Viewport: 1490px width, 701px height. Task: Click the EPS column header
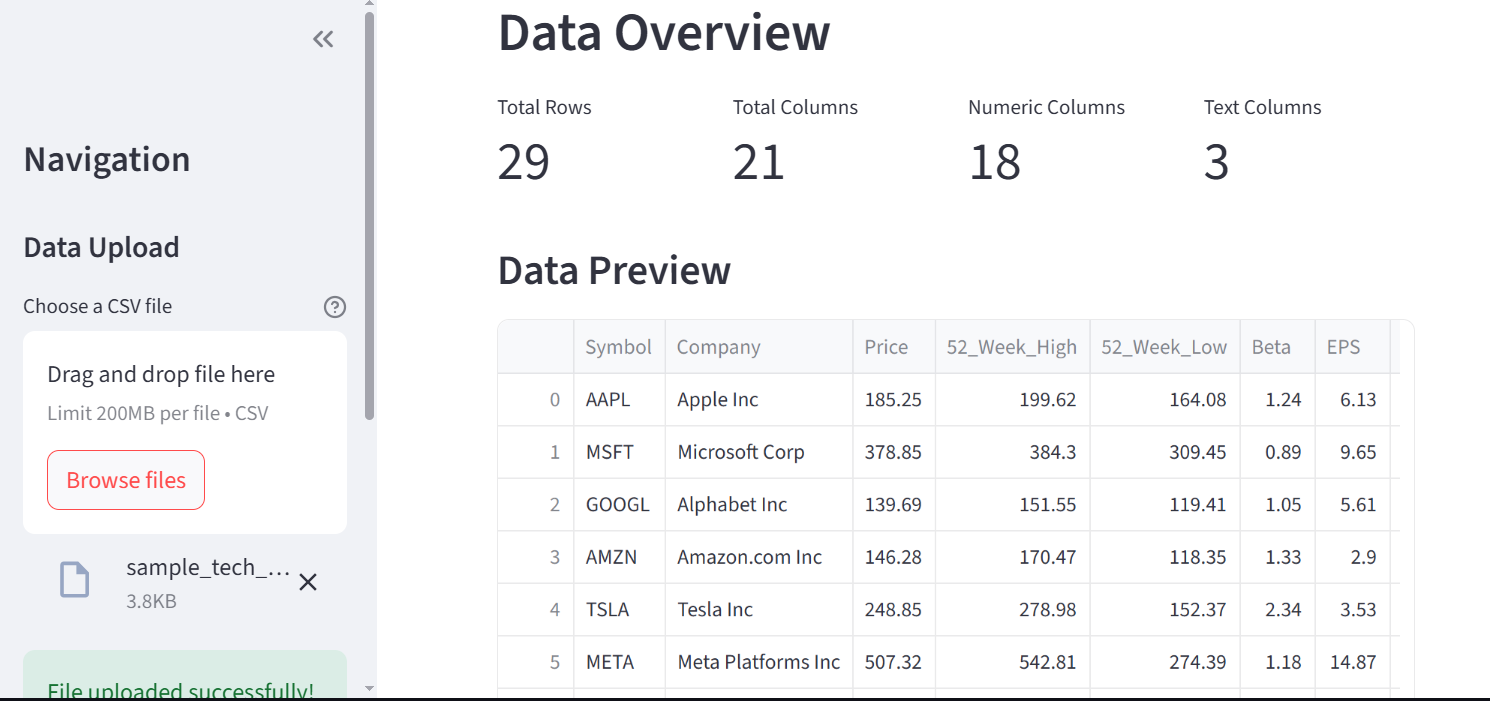click(x=1343, y=347)
